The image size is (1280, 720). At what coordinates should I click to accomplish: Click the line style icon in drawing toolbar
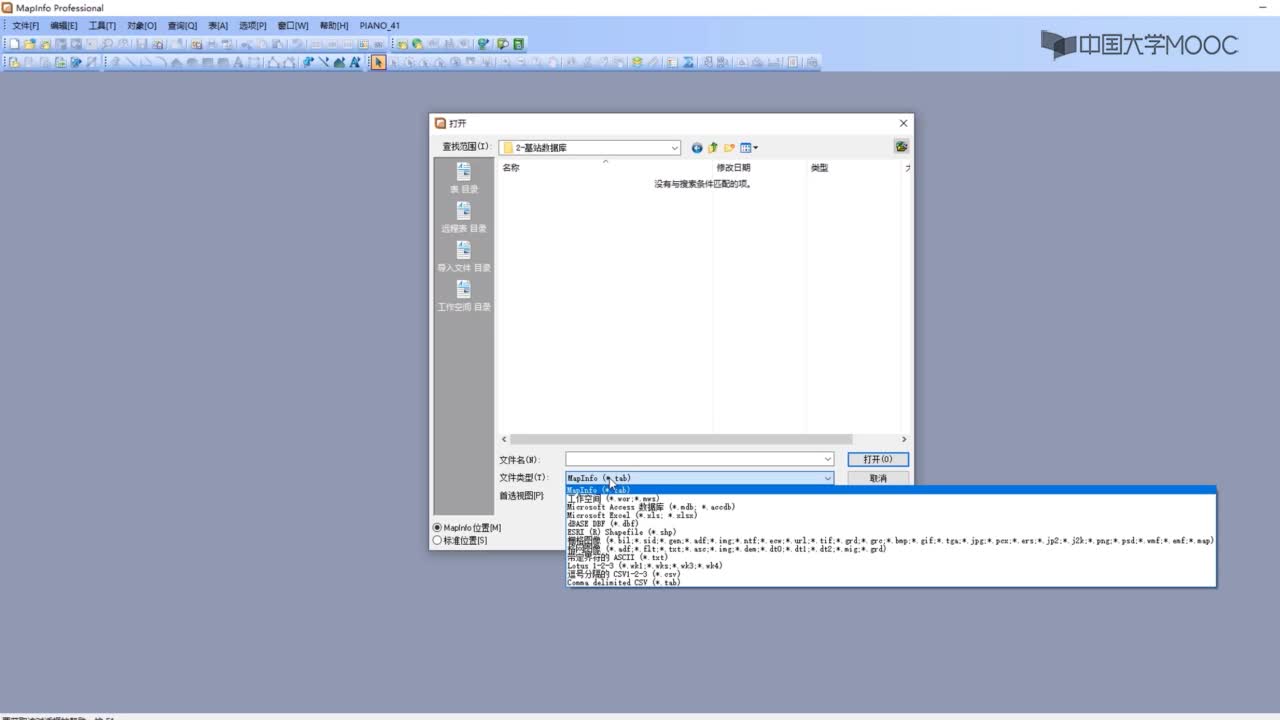click(324, 62)
